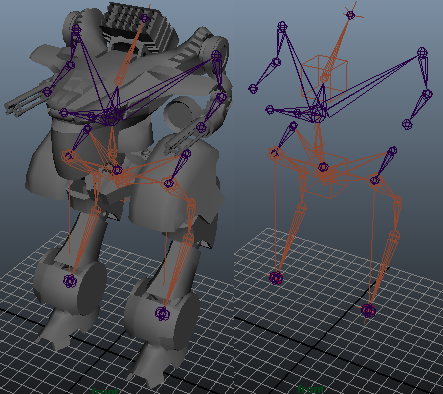Select the shoulder joint in the mech's raised cylindrical shoulder

click(217, 55)
